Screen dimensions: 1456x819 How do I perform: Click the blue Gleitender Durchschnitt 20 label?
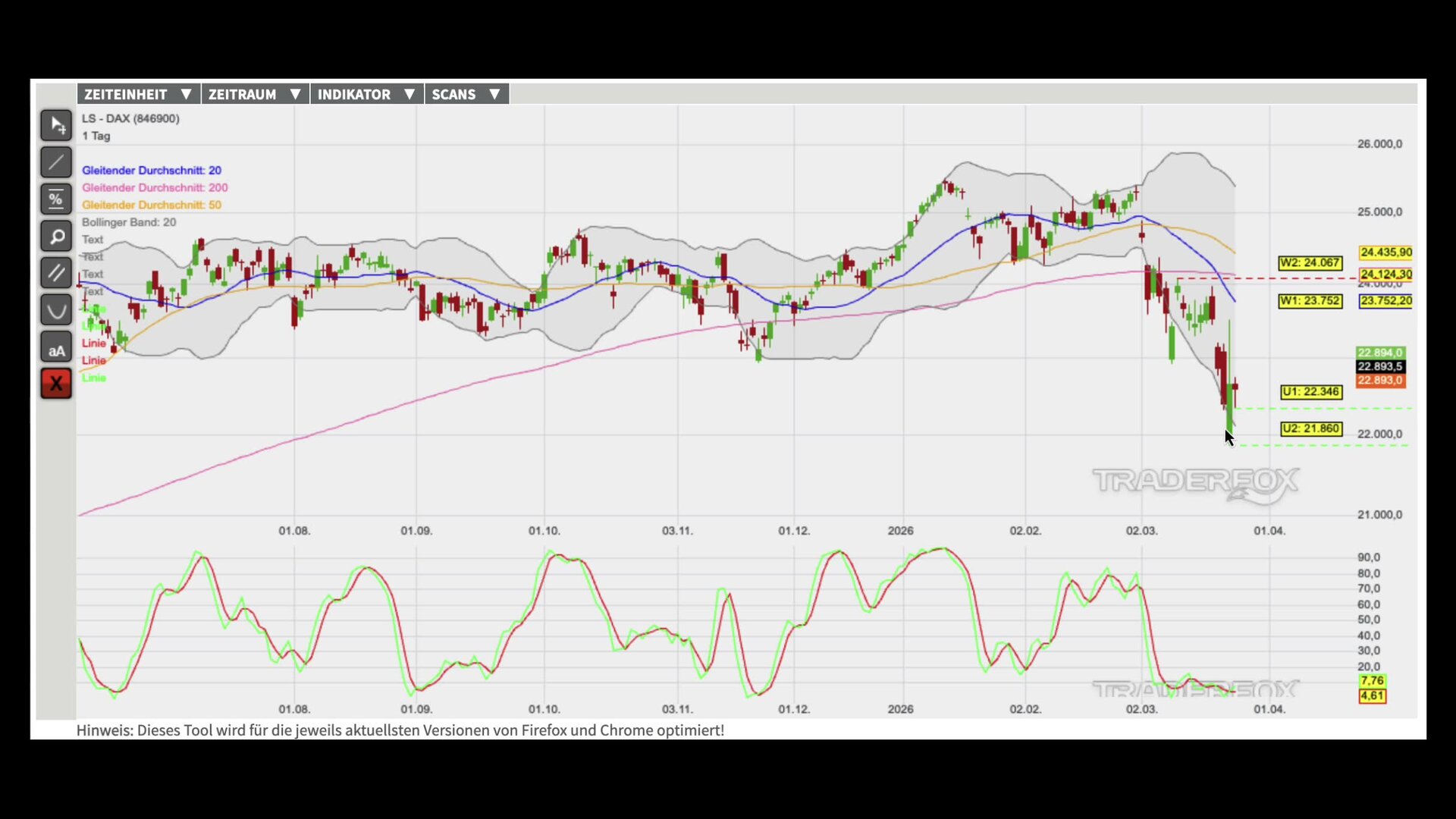point(152,171)
